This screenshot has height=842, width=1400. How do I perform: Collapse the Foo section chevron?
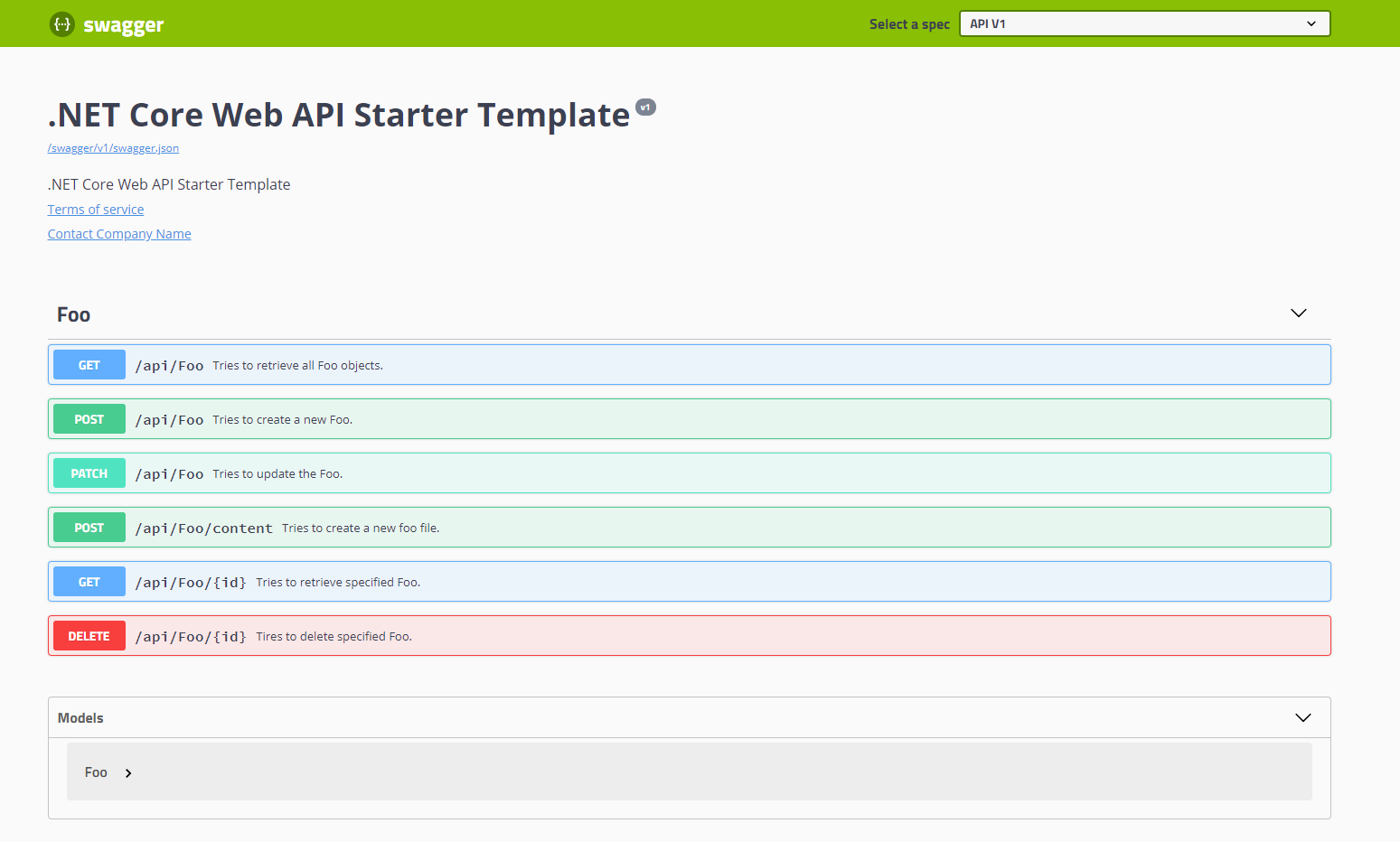pos(1298,313)
